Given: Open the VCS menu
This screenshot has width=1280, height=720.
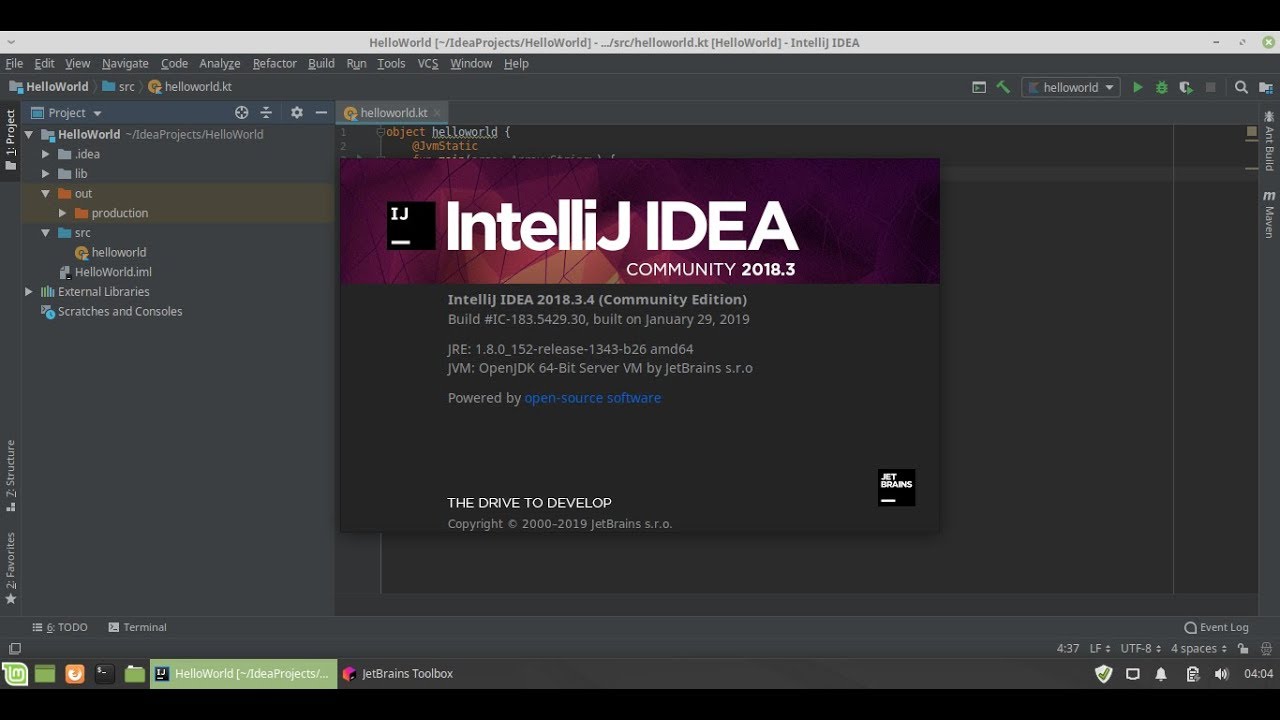Looking at the screenshot, I should pyautogui.click(x=427, y=63).
